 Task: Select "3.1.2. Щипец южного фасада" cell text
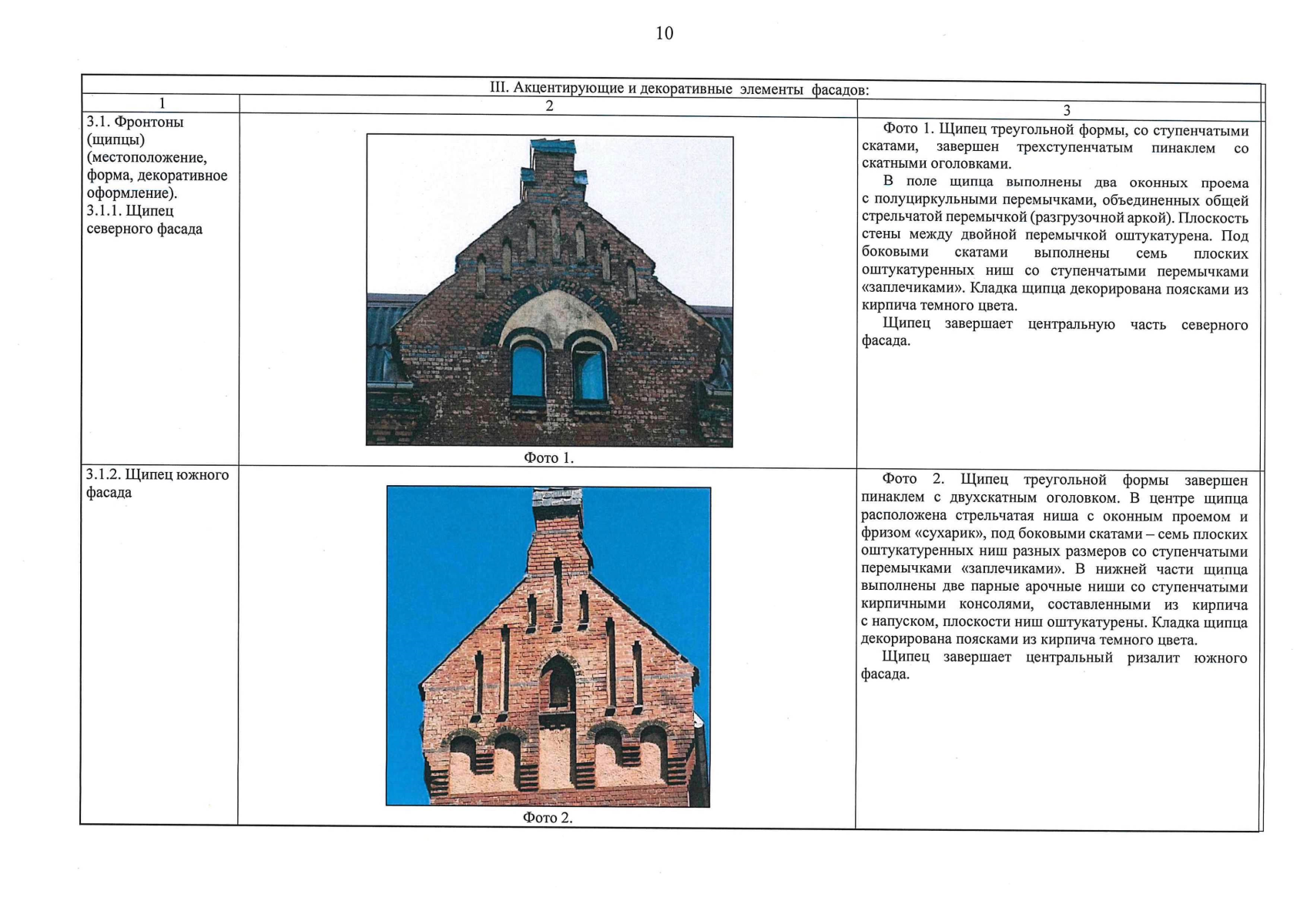157,484
